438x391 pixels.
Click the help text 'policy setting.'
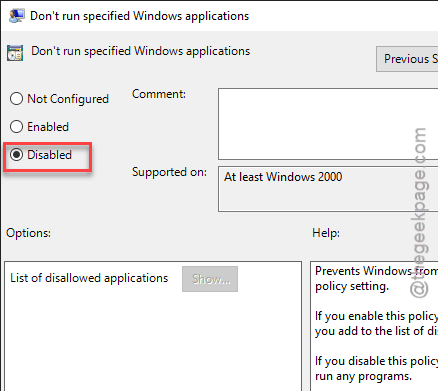click(352, 286)
